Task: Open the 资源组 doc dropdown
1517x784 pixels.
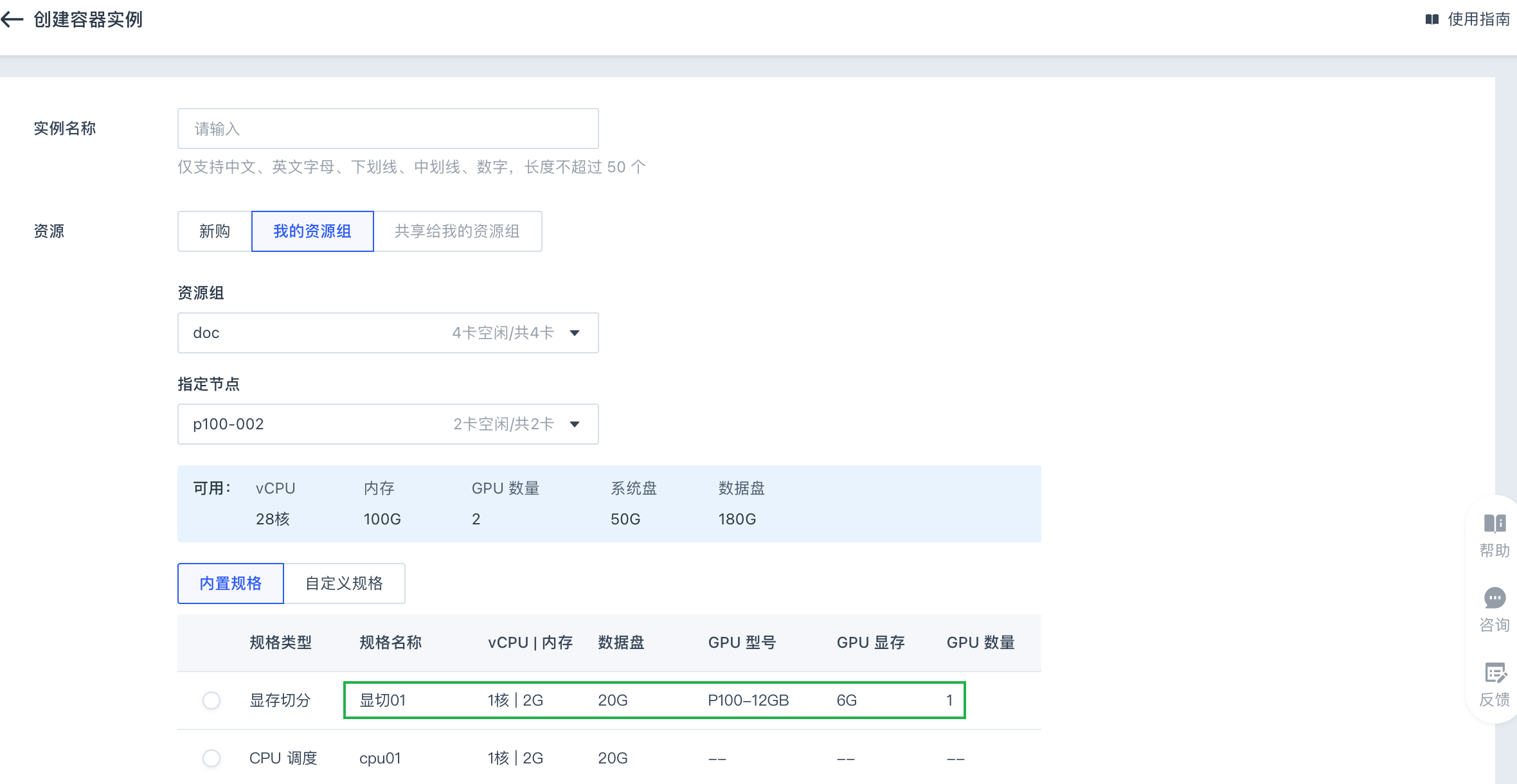Action: [x=388, y=333]
